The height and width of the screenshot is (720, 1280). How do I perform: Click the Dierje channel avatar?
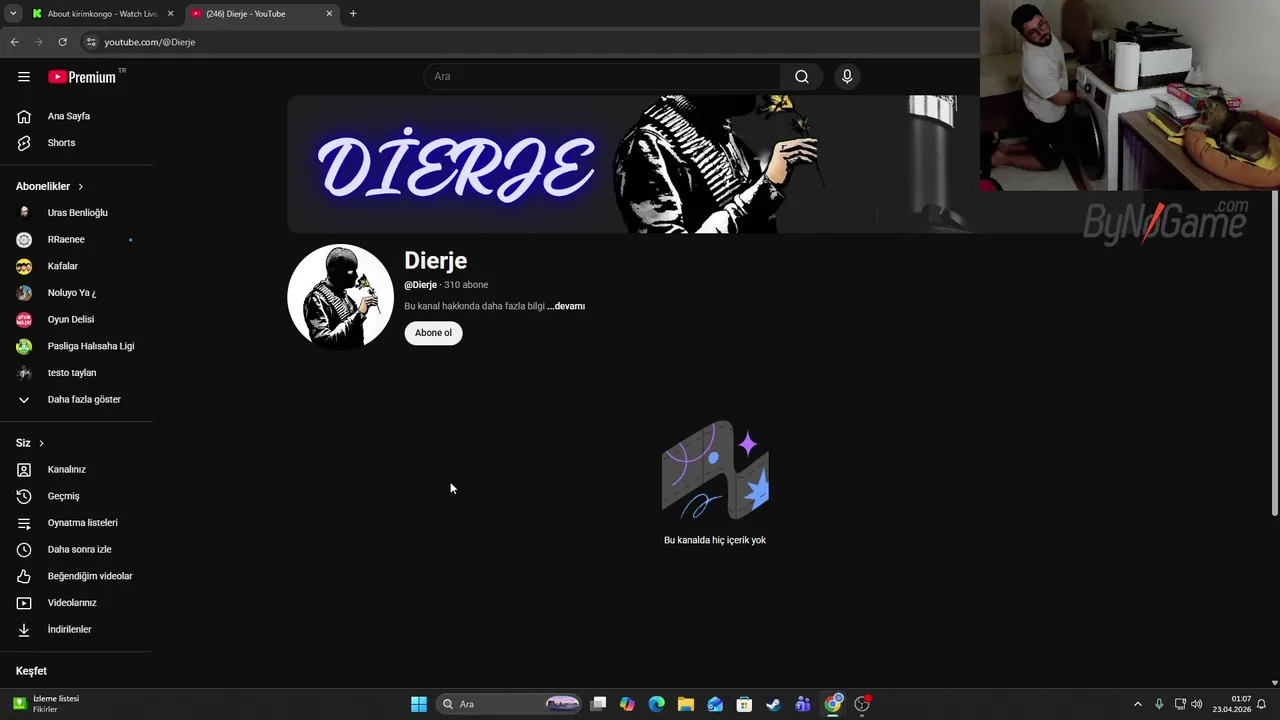340,297
